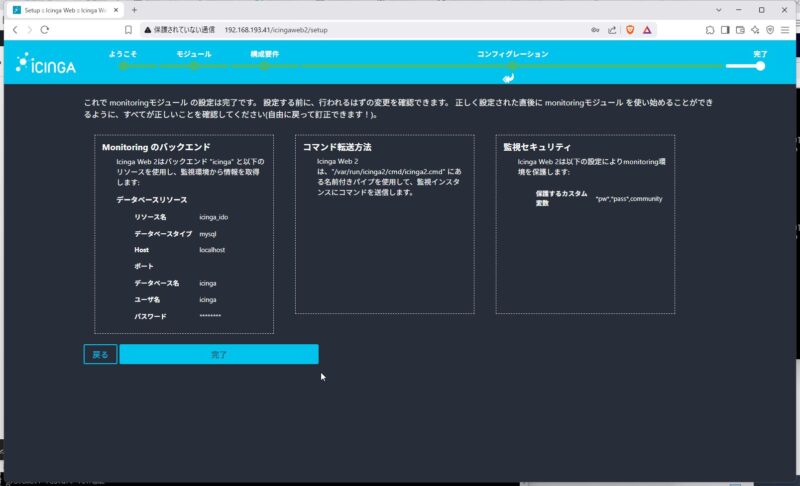Click the VPN shield icon

(x=770, y=30)
